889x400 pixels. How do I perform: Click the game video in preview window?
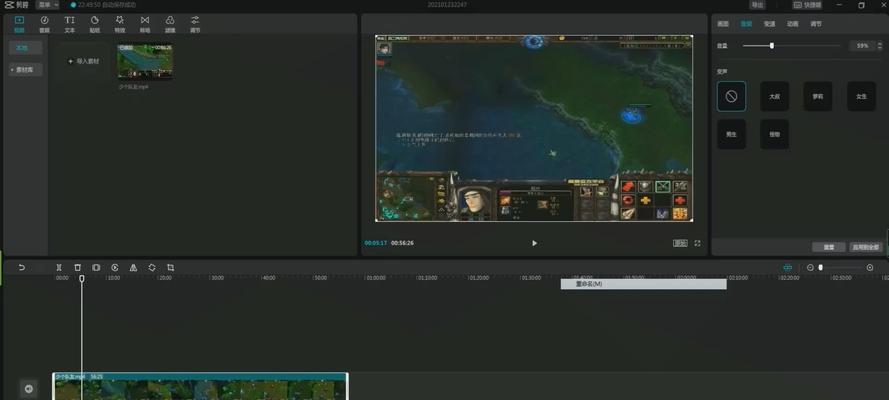[x=534, y=128]
